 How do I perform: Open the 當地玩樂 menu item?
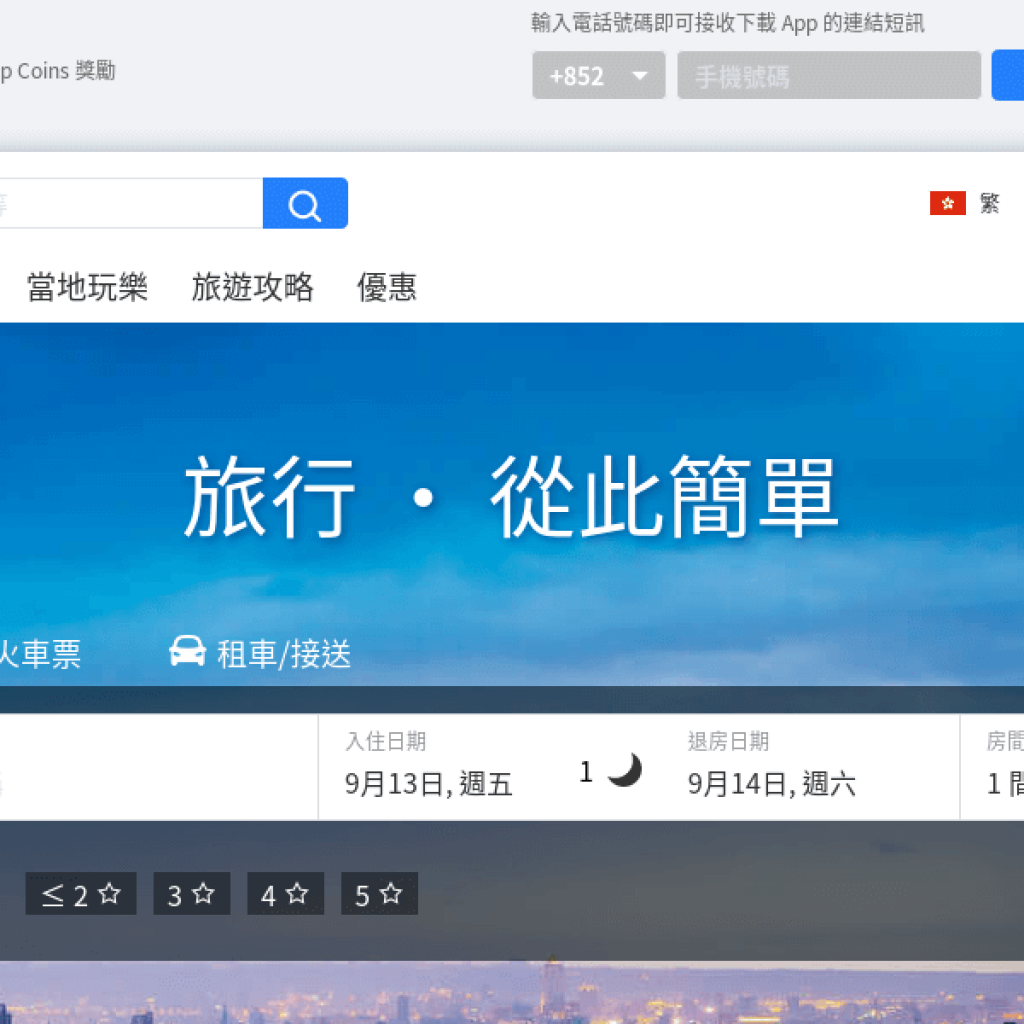click(x=87, y=288)
